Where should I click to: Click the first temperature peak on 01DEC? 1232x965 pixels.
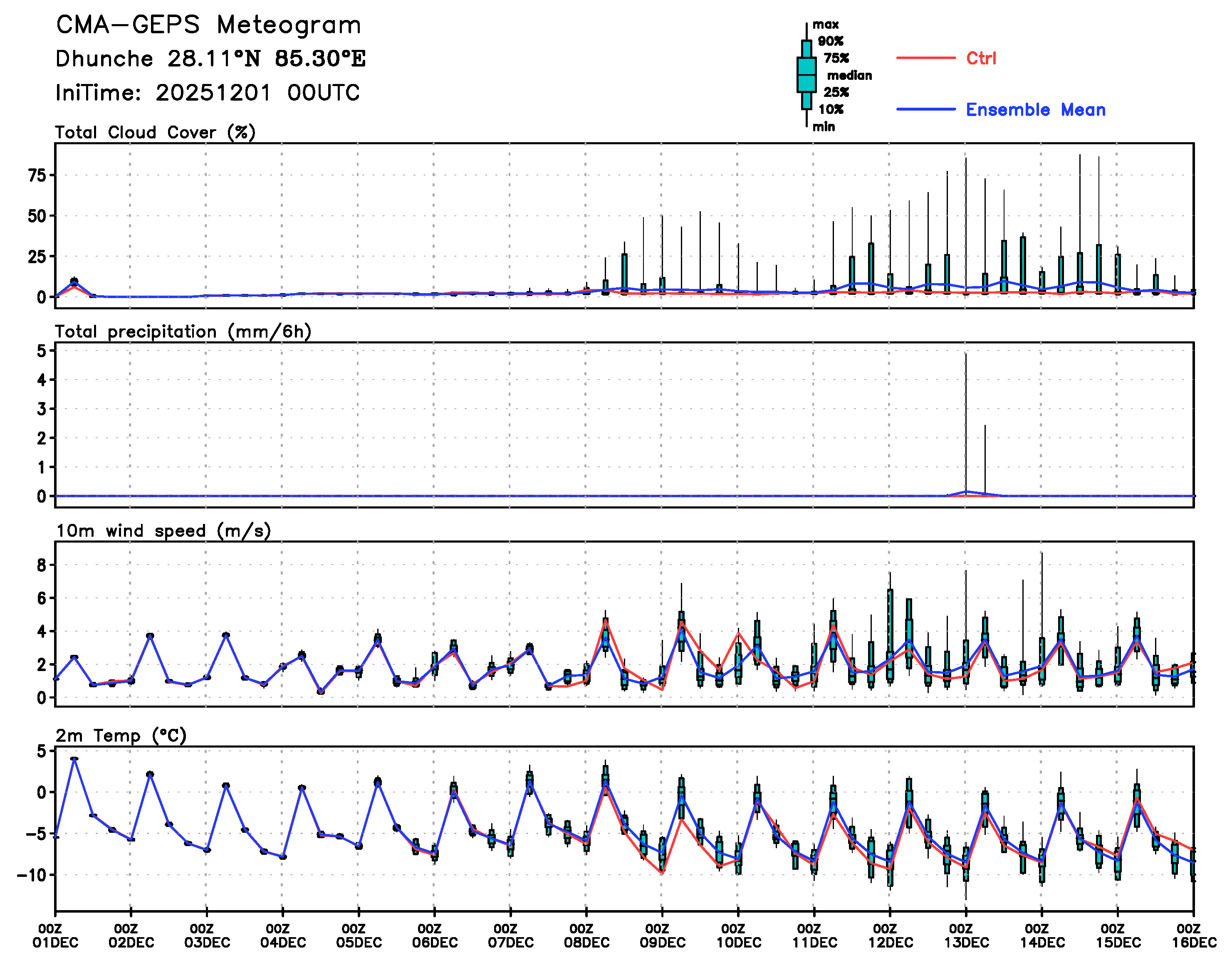point(74,759)
